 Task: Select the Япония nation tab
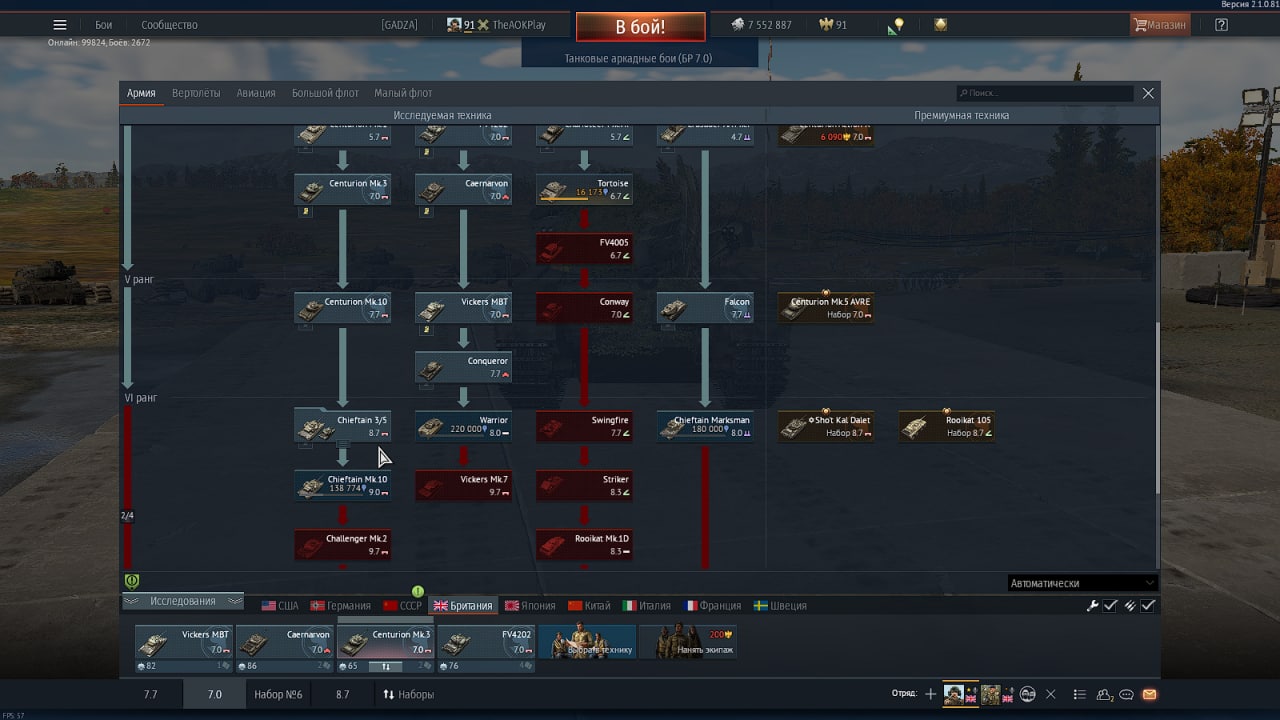click(x=530, y=606)
